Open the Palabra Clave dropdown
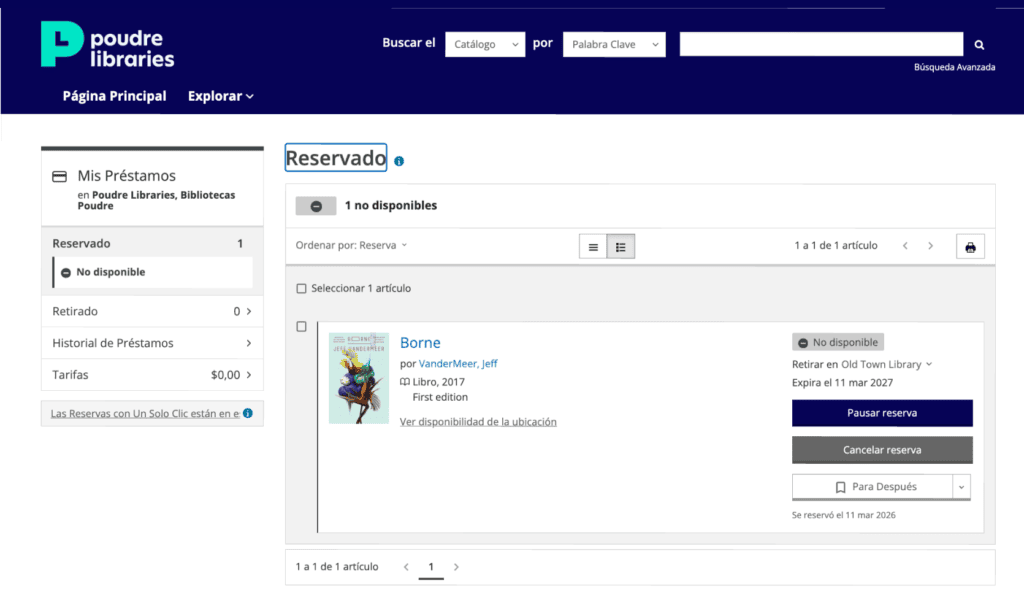The width and height of the screenshot is (1024, 589). pos(614,44)
